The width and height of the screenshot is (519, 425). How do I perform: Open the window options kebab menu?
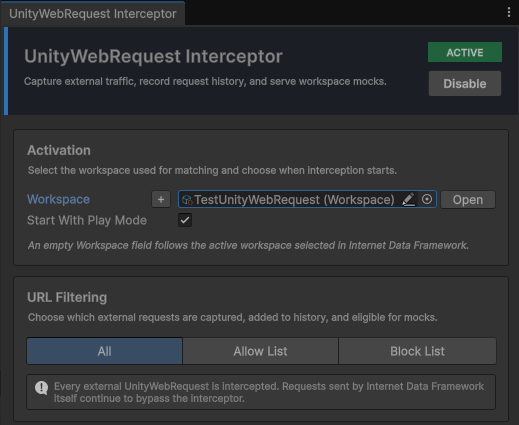508,12
